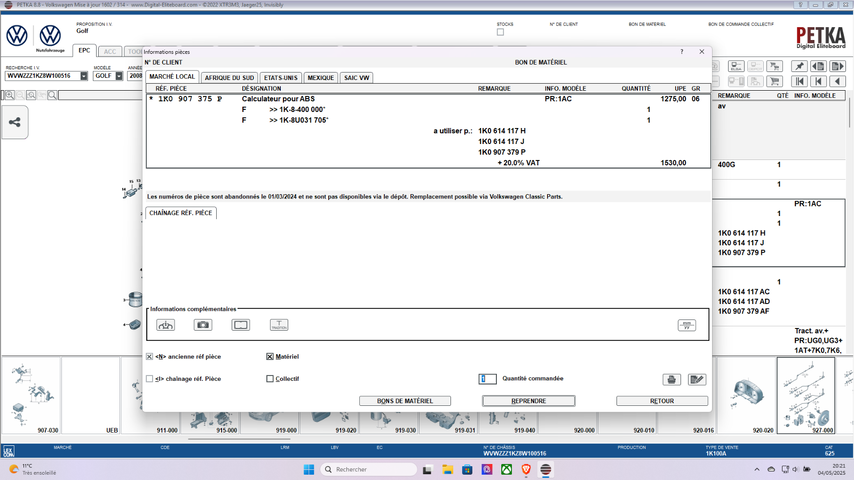854x480 pixels.
Task: Click the Windows taskbar Rechercher box
Action: [x=369, y=469]
